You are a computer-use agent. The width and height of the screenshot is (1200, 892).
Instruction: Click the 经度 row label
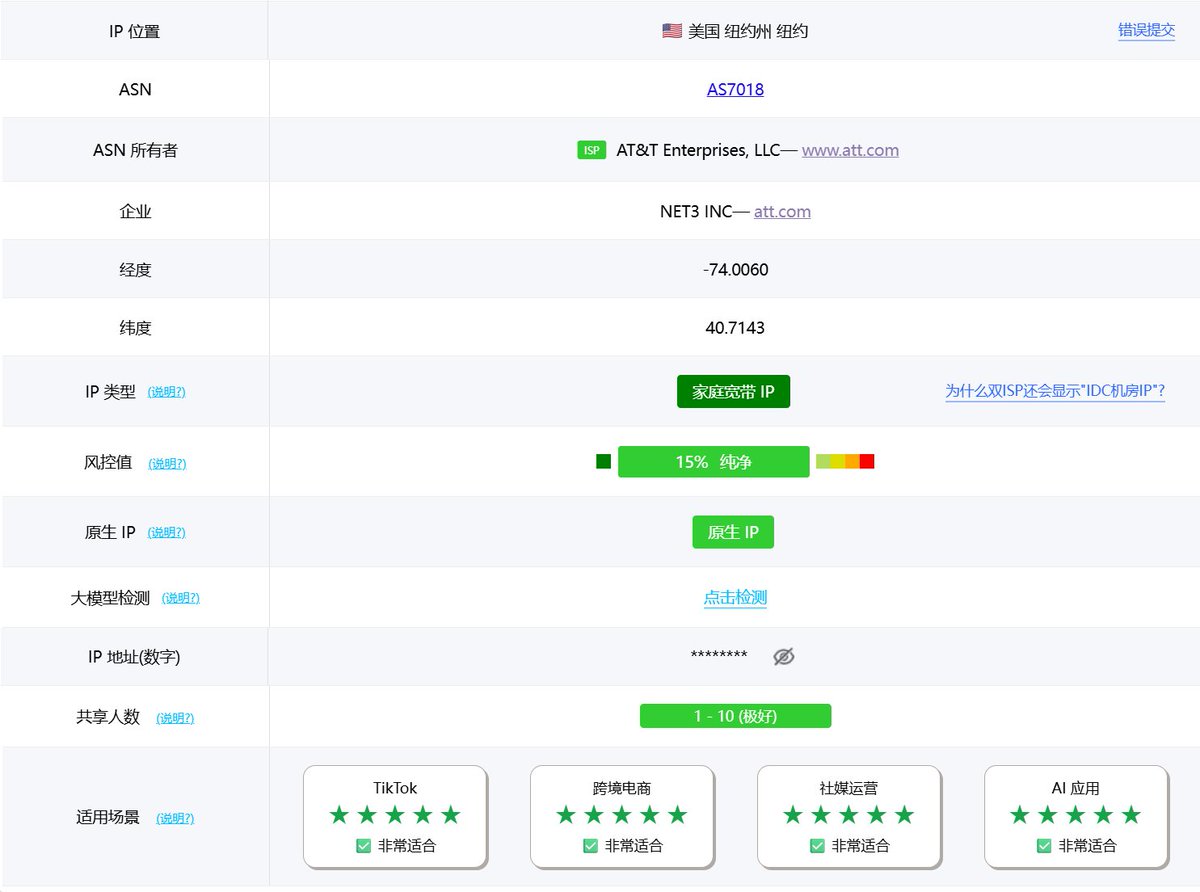coord(135,270)
